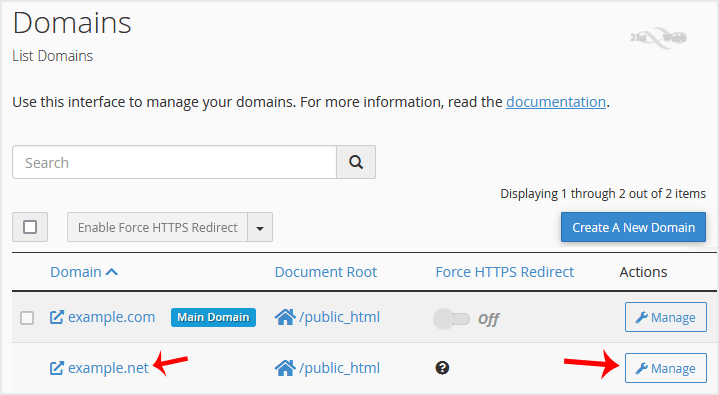Viewport: 719px width, 395px height.
Task: Toggle Force HTTPS Redirect for example.com
Action: 452,319
